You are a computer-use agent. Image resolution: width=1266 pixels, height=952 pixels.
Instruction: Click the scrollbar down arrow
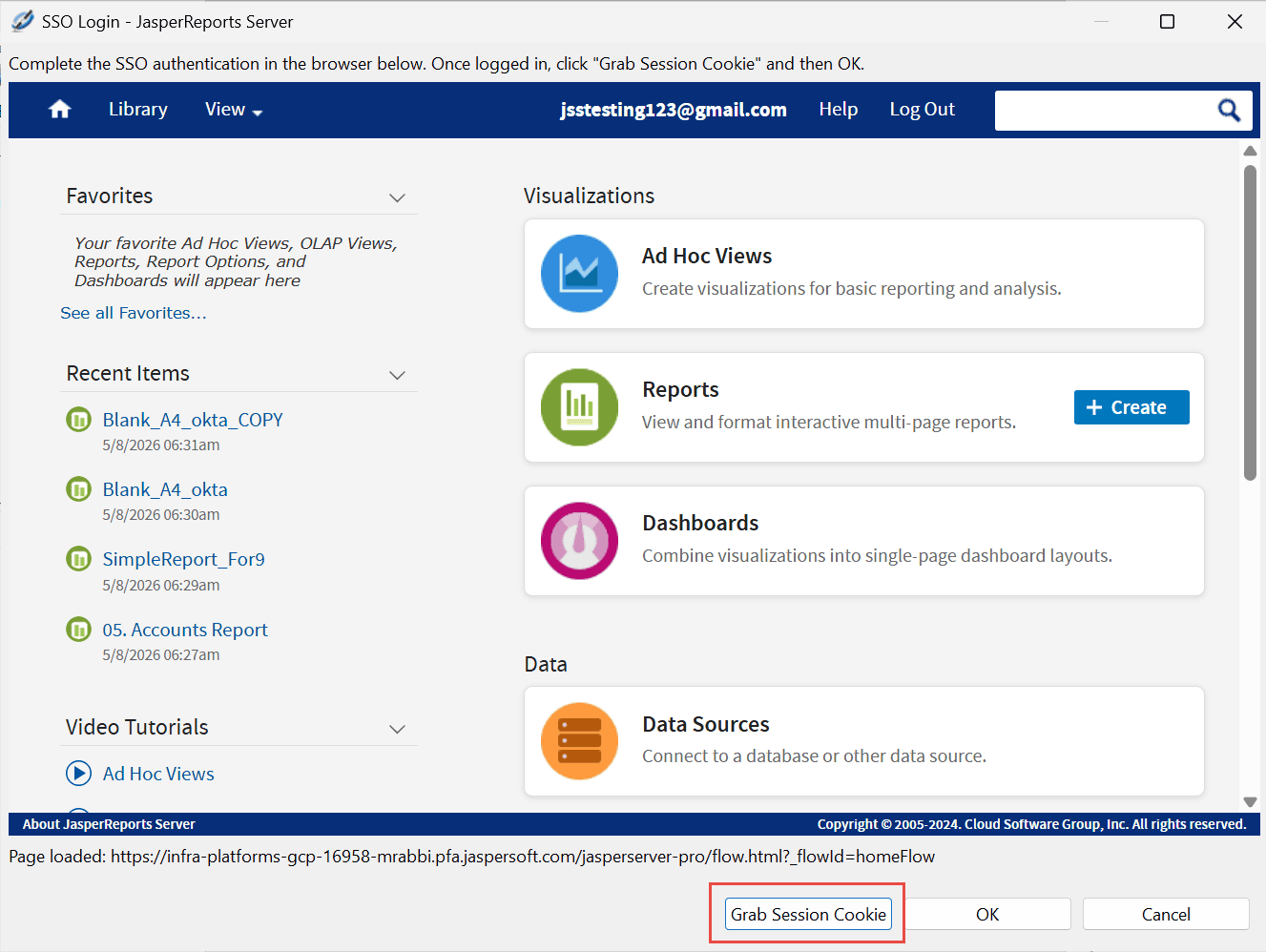click(1250, 802)
